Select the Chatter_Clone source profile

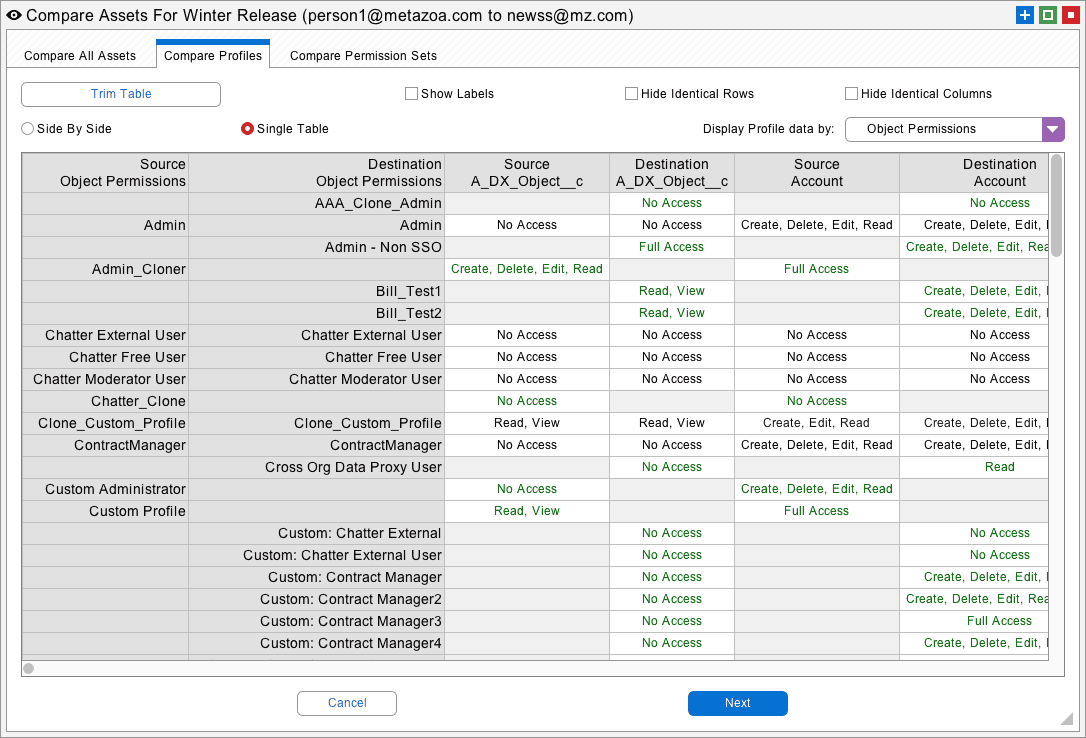pos(105,402)
